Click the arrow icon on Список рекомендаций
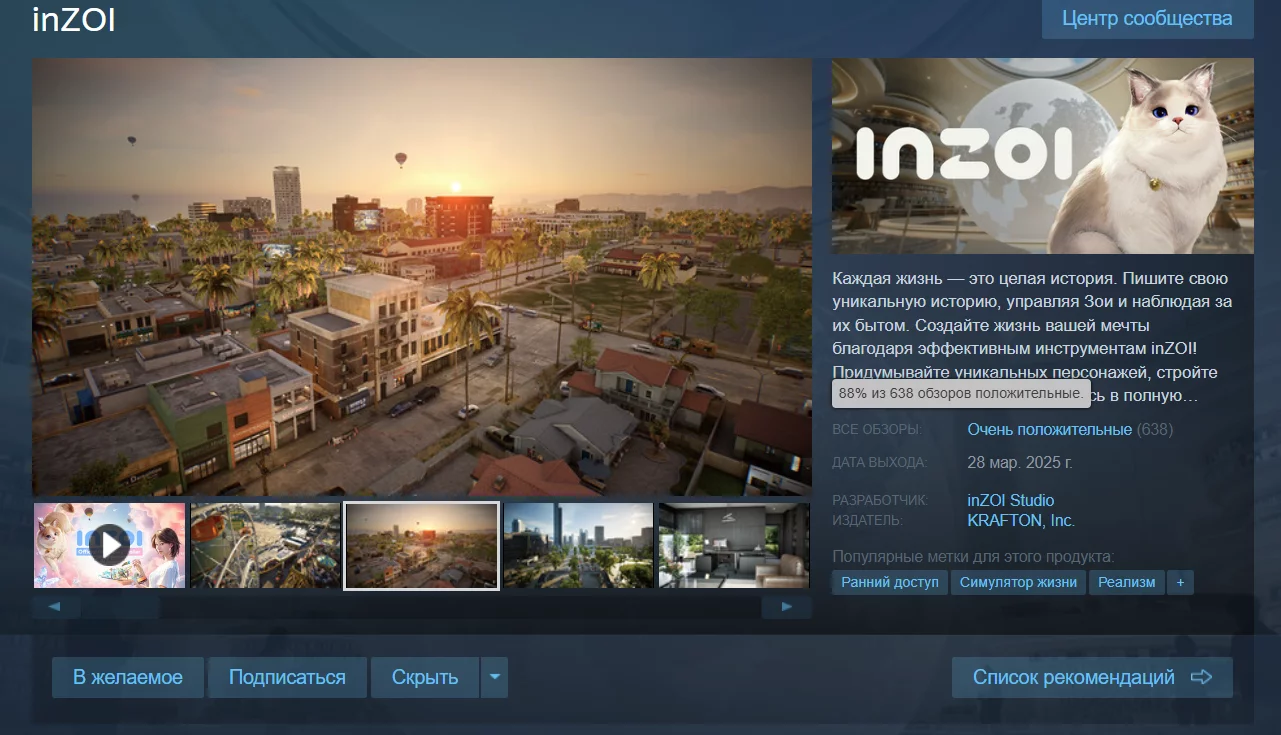The width and height of the screenshot is (1281, 735). click(1201, 677)
